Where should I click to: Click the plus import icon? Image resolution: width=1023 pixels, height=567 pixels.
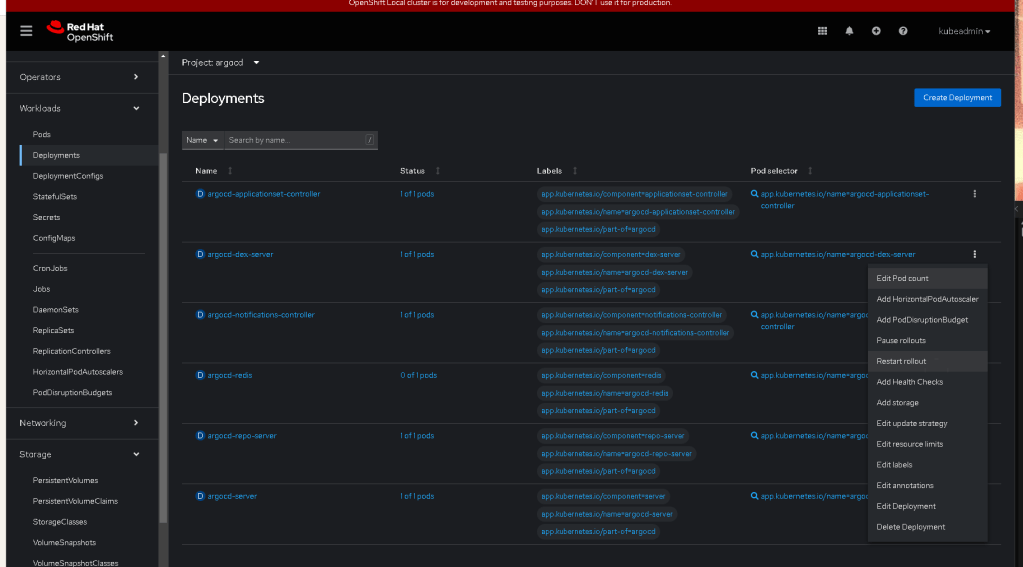pos(876,31)
